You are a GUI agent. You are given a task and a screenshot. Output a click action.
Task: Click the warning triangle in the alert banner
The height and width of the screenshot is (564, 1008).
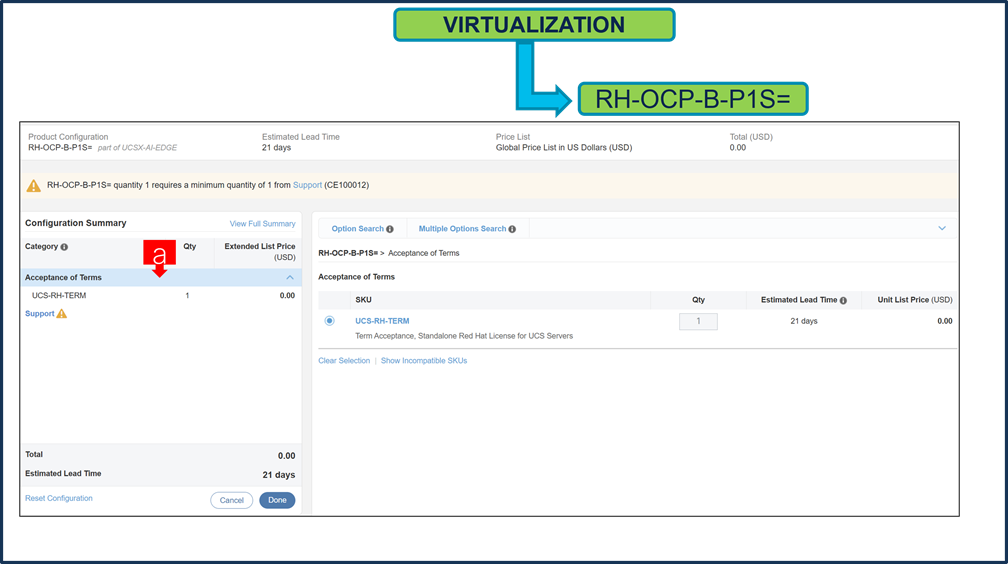[33, 186]
